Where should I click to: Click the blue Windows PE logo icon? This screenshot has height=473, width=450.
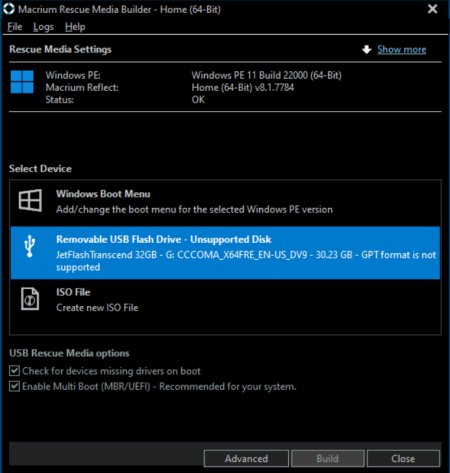(x=22, y=82)
